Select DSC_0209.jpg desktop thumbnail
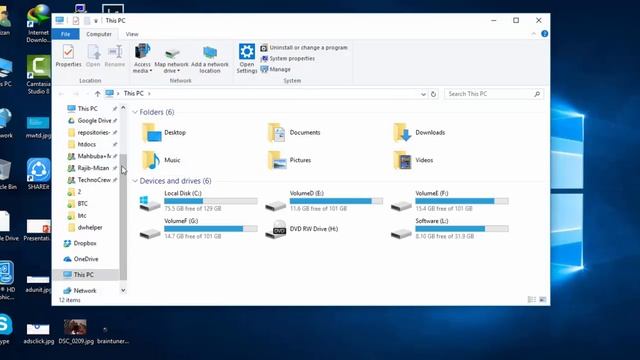This screenshot has width=640, height=360. 76,332
